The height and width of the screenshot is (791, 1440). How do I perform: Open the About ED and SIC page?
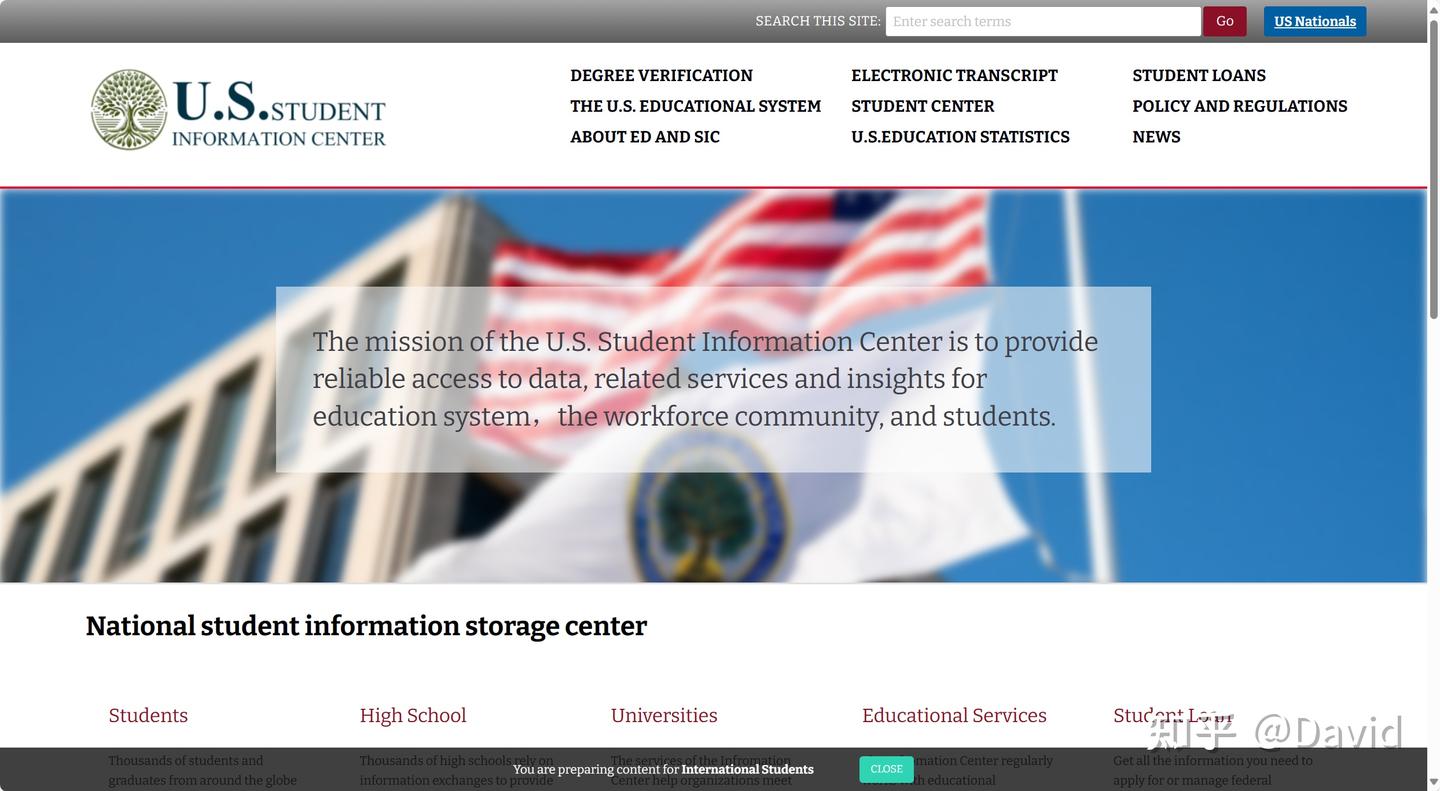645,136
